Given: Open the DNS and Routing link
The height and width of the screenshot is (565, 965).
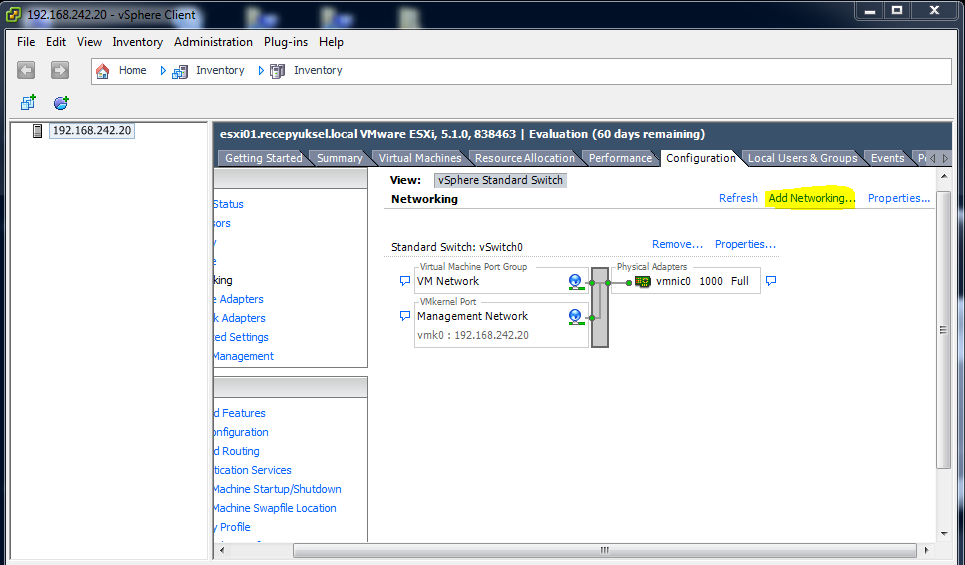Looking at the screenshot, I should click(x=237, y=451).
